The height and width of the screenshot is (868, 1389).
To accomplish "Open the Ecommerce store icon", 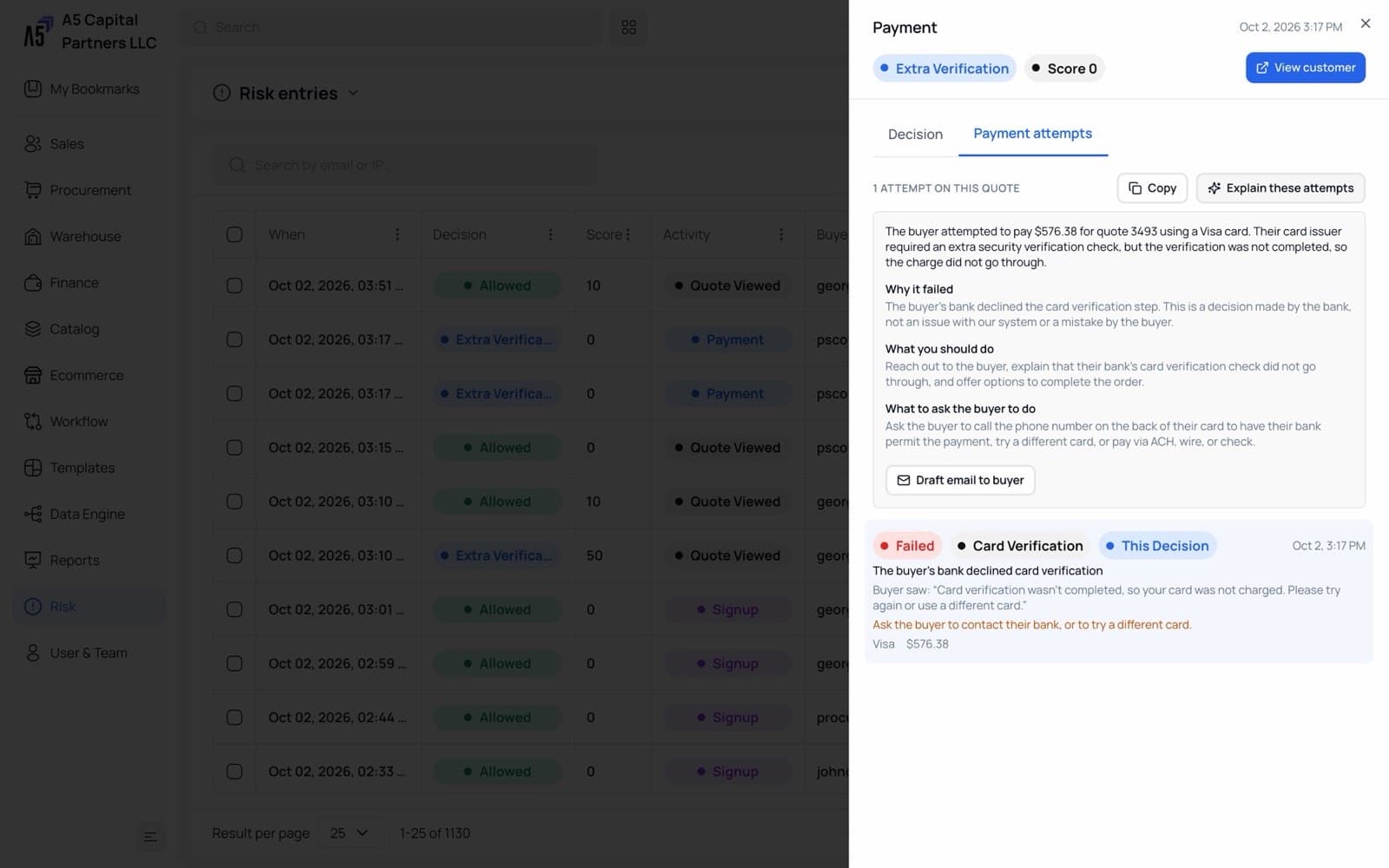I will (x=33, y=375).
